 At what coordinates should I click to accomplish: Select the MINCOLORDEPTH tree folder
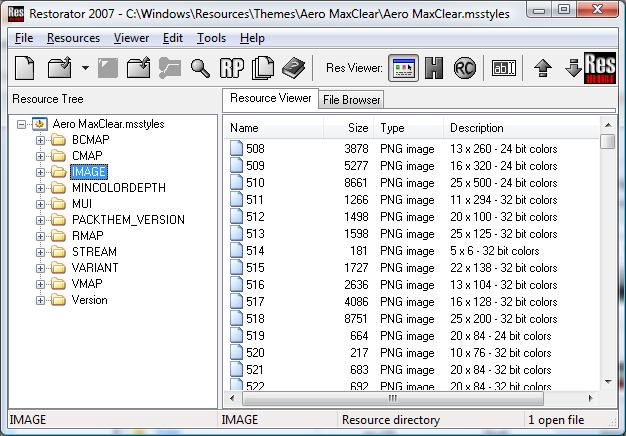point(119,188)
